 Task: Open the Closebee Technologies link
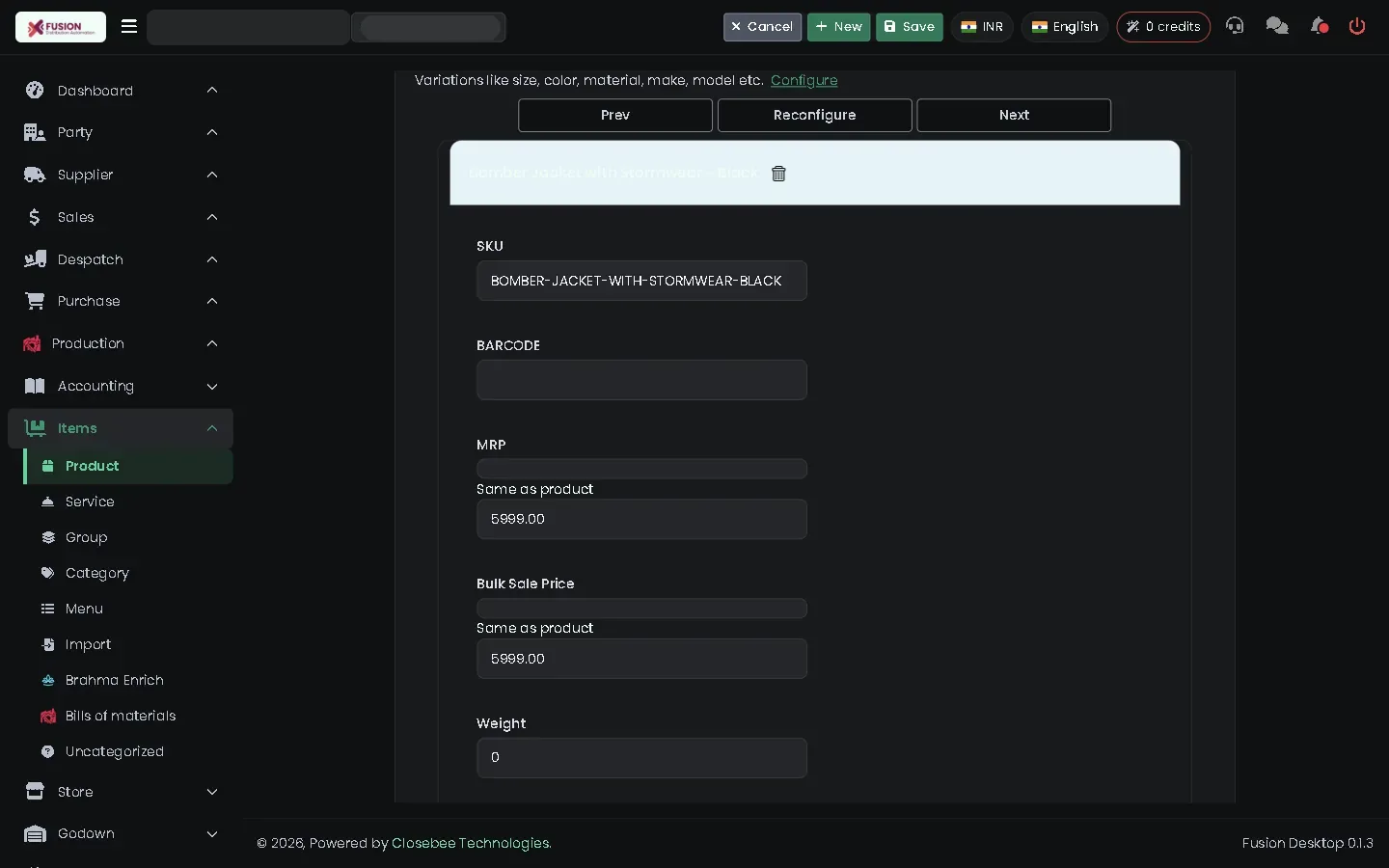pos(471,843)
